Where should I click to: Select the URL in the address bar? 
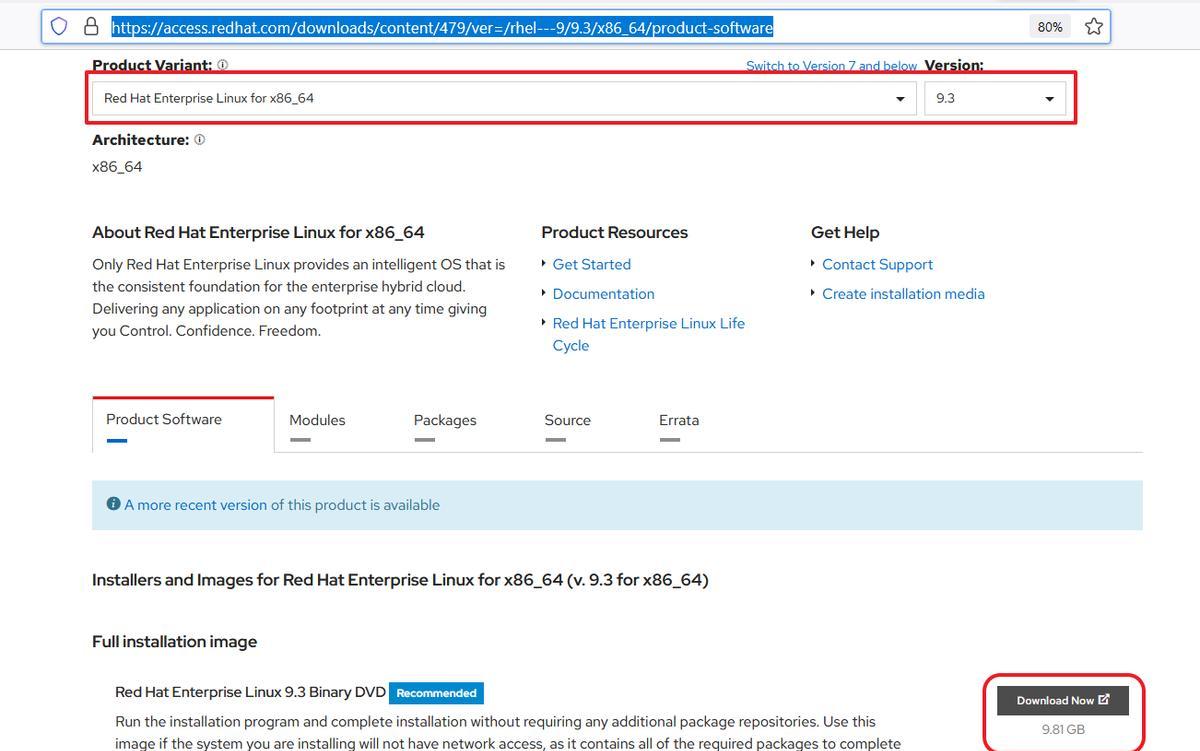point(442,27)
